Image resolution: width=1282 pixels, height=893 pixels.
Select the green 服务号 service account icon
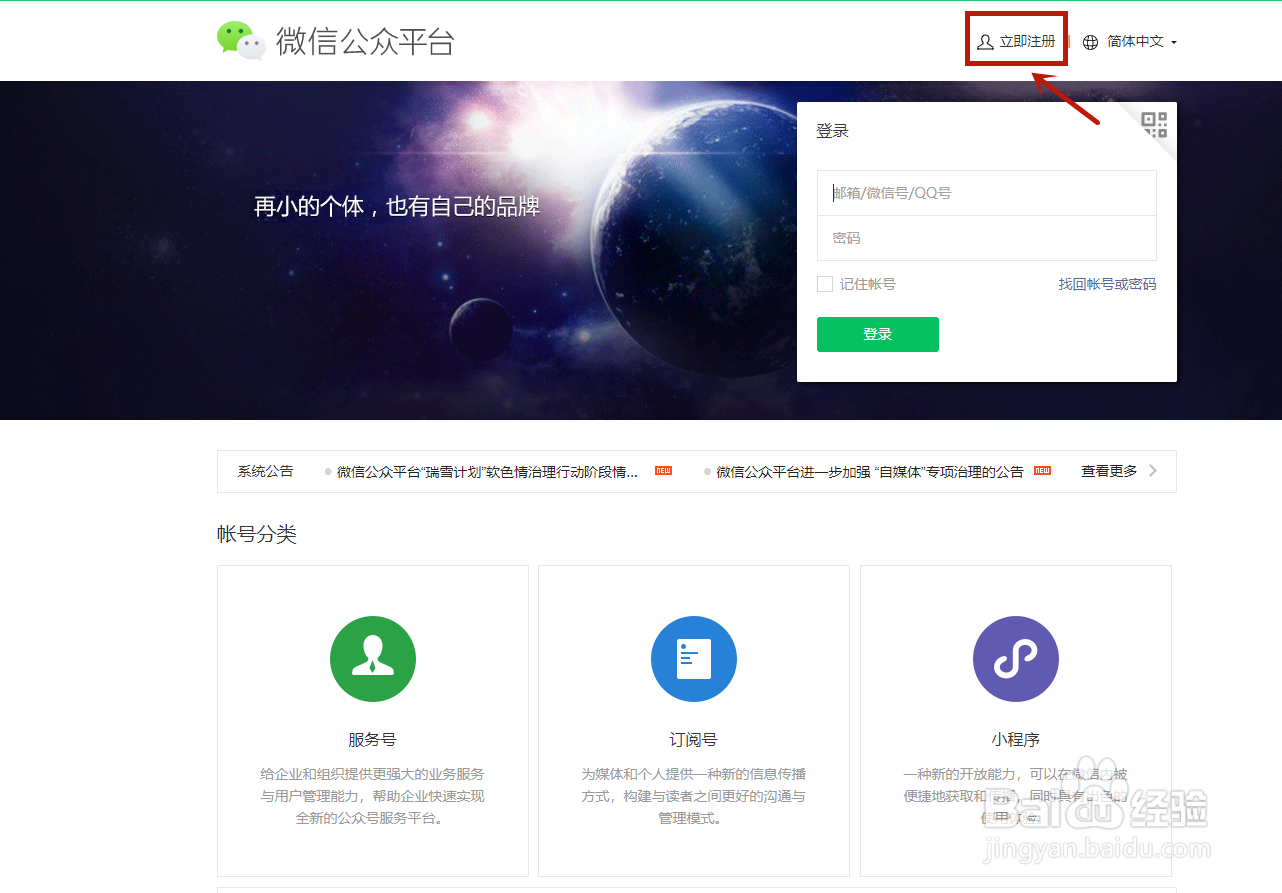click(x=372, y=658)
